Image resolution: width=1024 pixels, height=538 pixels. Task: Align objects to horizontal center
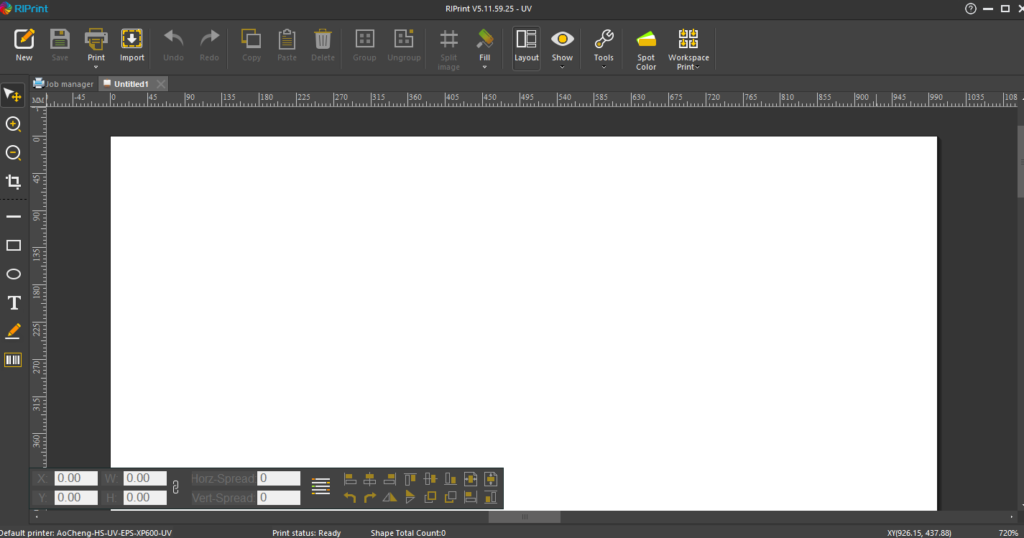[x=370, y=479]
